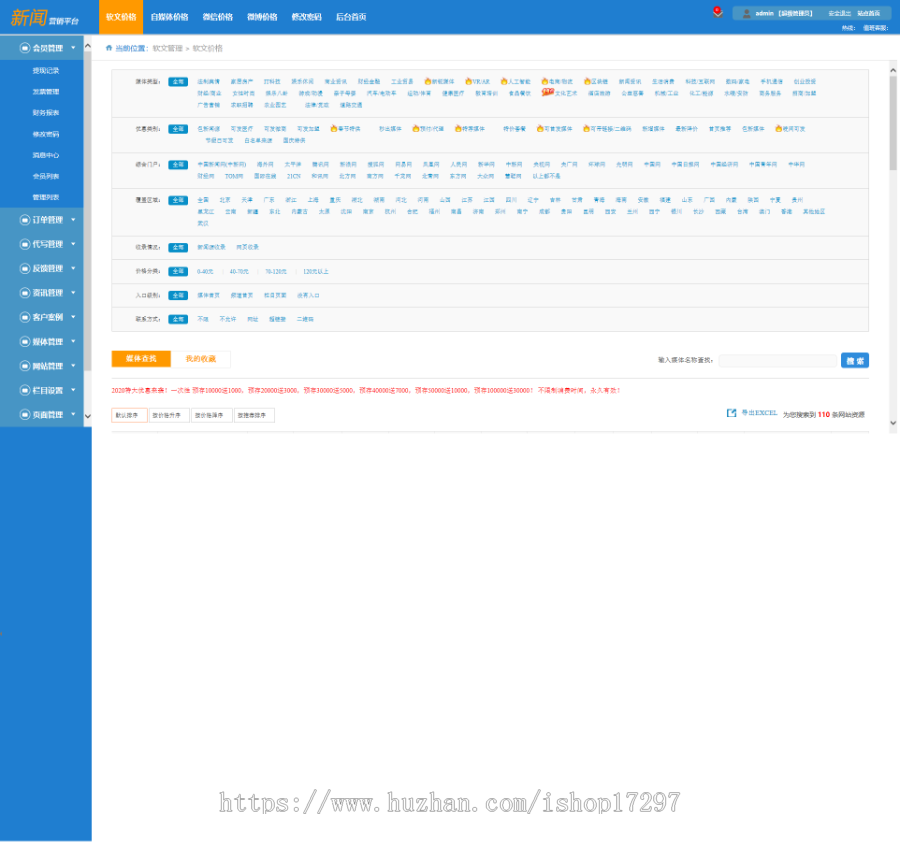
Task: Switch to the 我的收藏 tab
Action: pyautogui.click(x=201, y=359)
